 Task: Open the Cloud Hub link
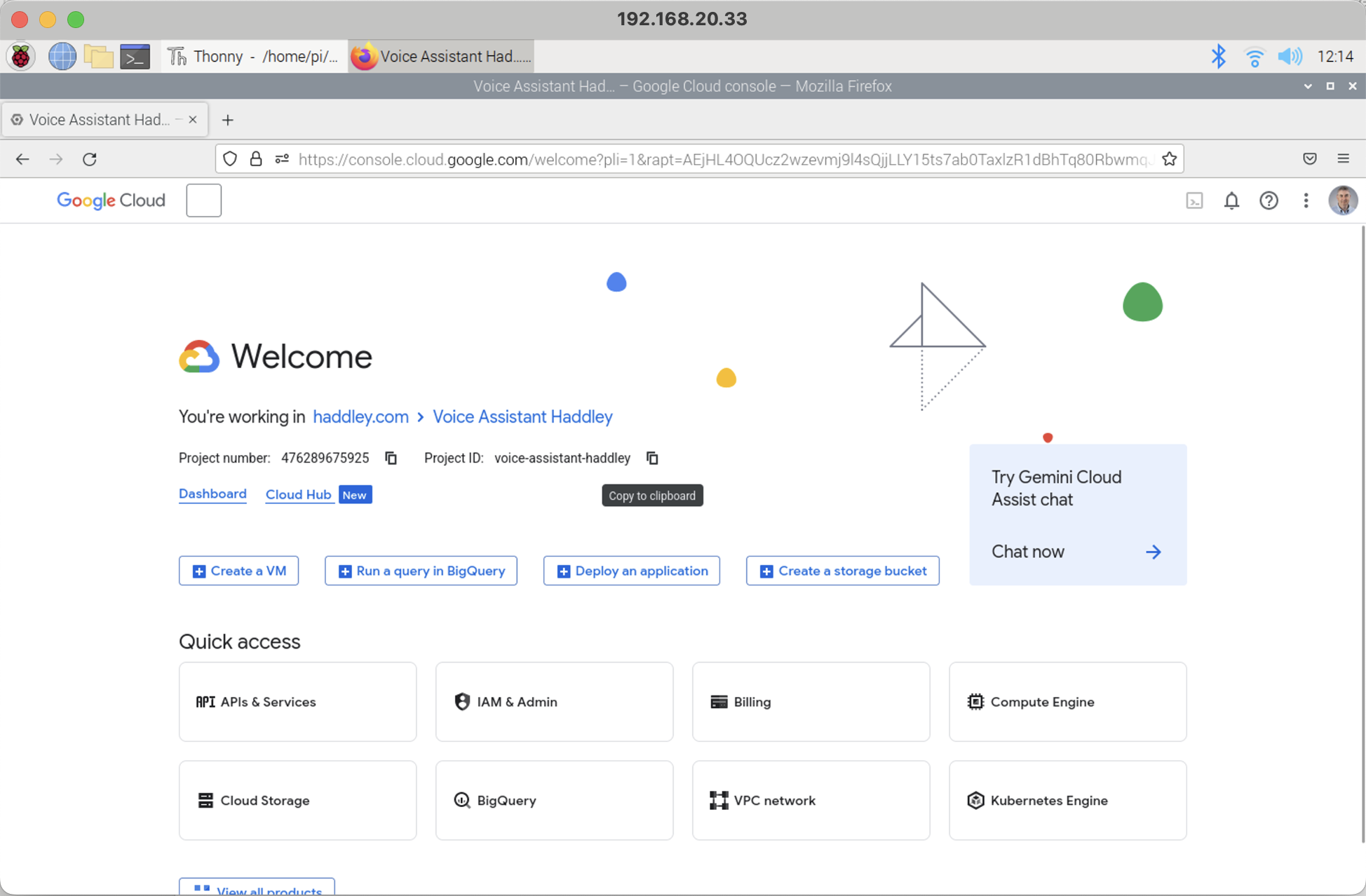pos(298,494)
